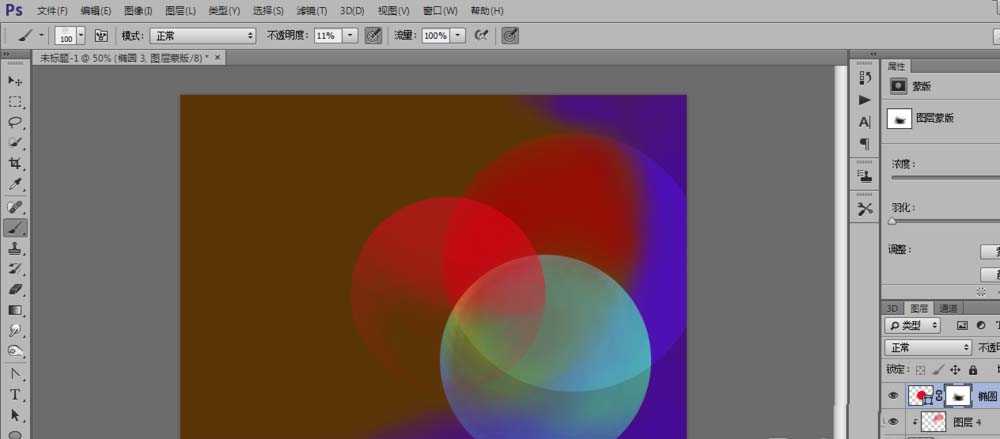Open the 滤镜(T) menu

308,10
